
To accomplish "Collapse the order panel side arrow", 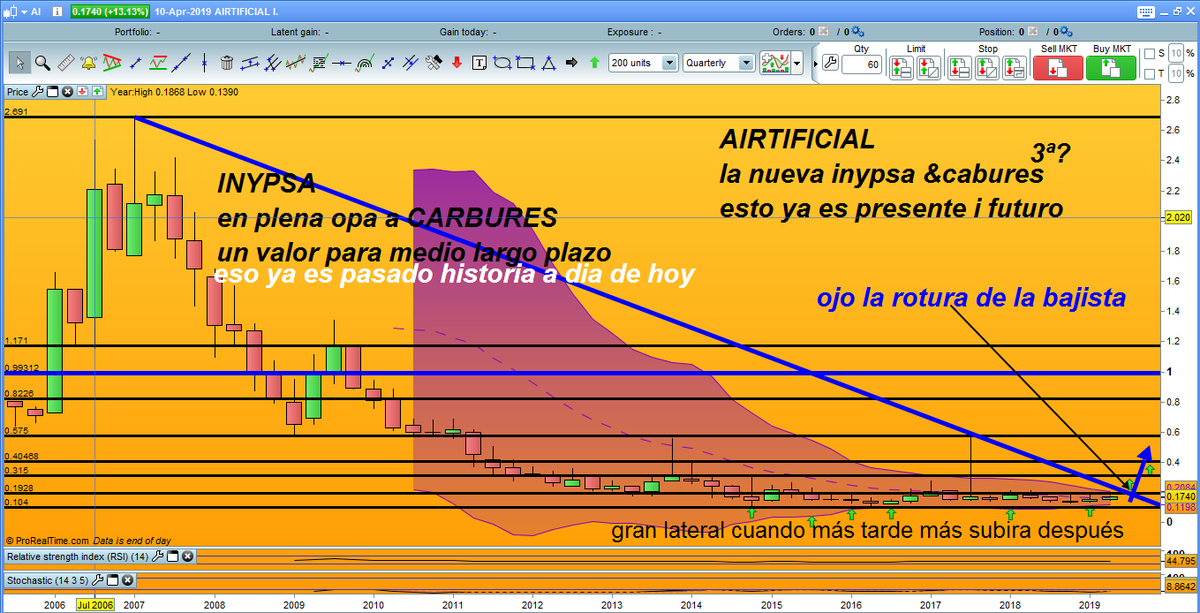I will 815,63.
